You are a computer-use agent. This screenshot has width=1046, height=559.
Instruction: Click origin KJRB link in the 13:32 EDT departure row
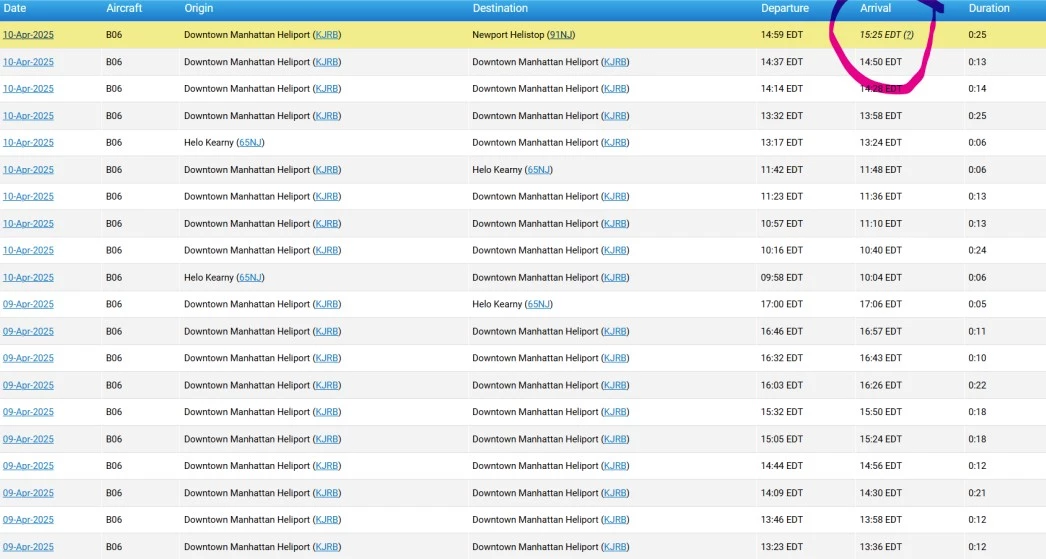[x=327, y=116]
